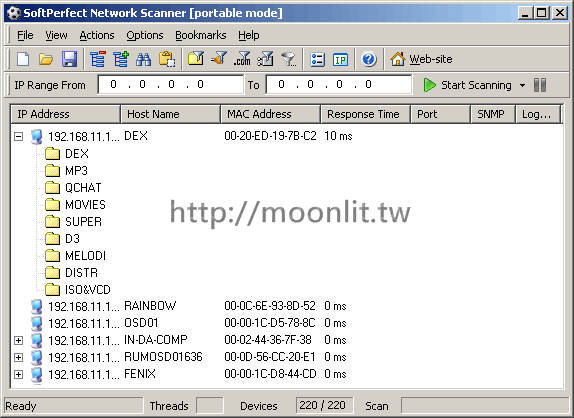Click the Log... column header
Screen dimensions: 574x418
point(538,114)
